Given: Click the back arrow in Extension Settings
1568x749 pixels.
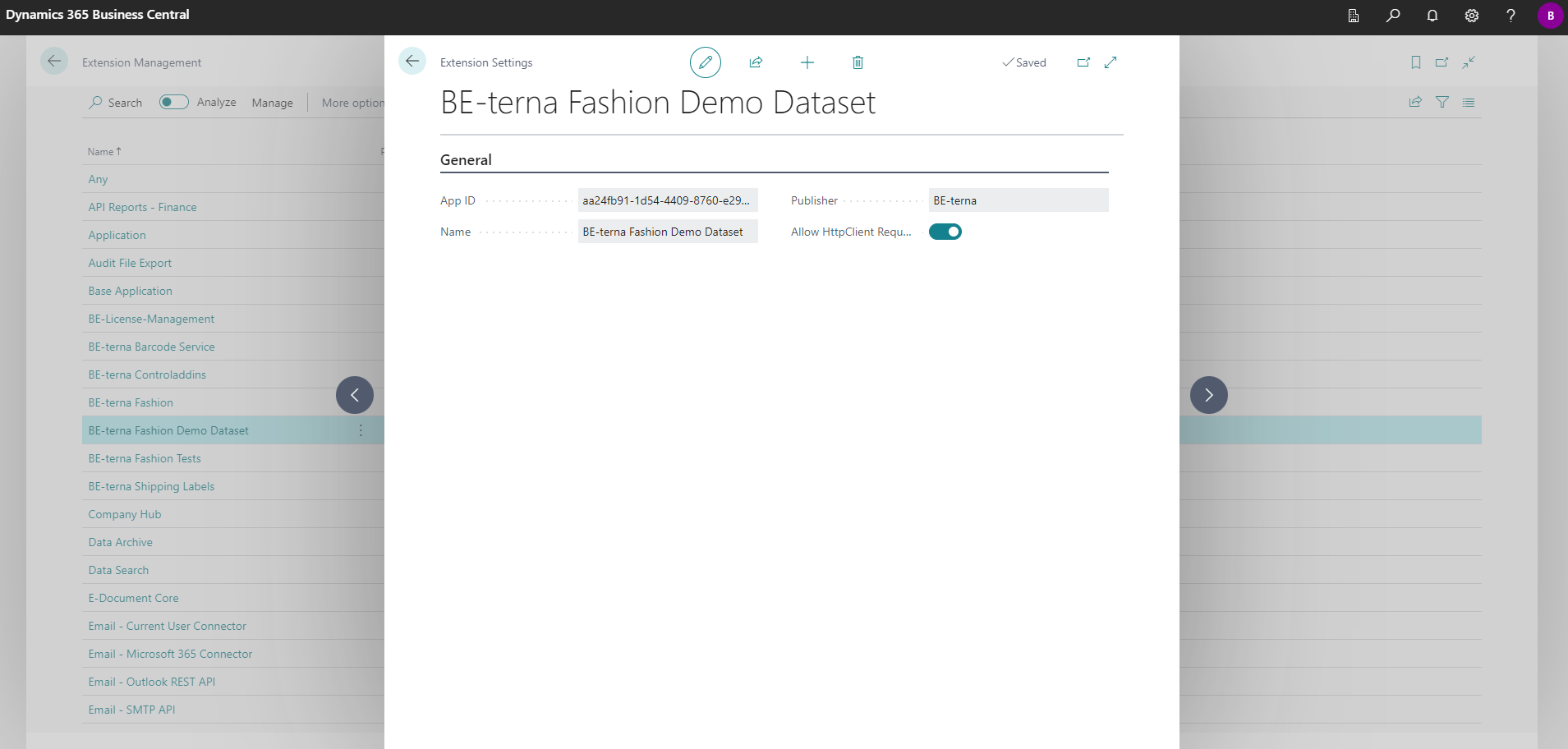Looking at the screenshot, I should click(x=412, y=62).
